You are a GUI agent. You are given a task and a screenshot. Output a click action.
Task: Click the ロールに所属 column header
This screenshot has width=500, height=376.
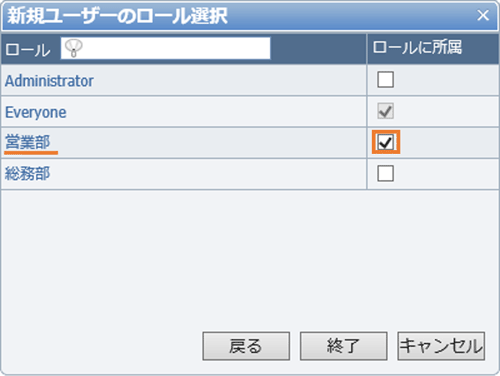pos(417,47)
